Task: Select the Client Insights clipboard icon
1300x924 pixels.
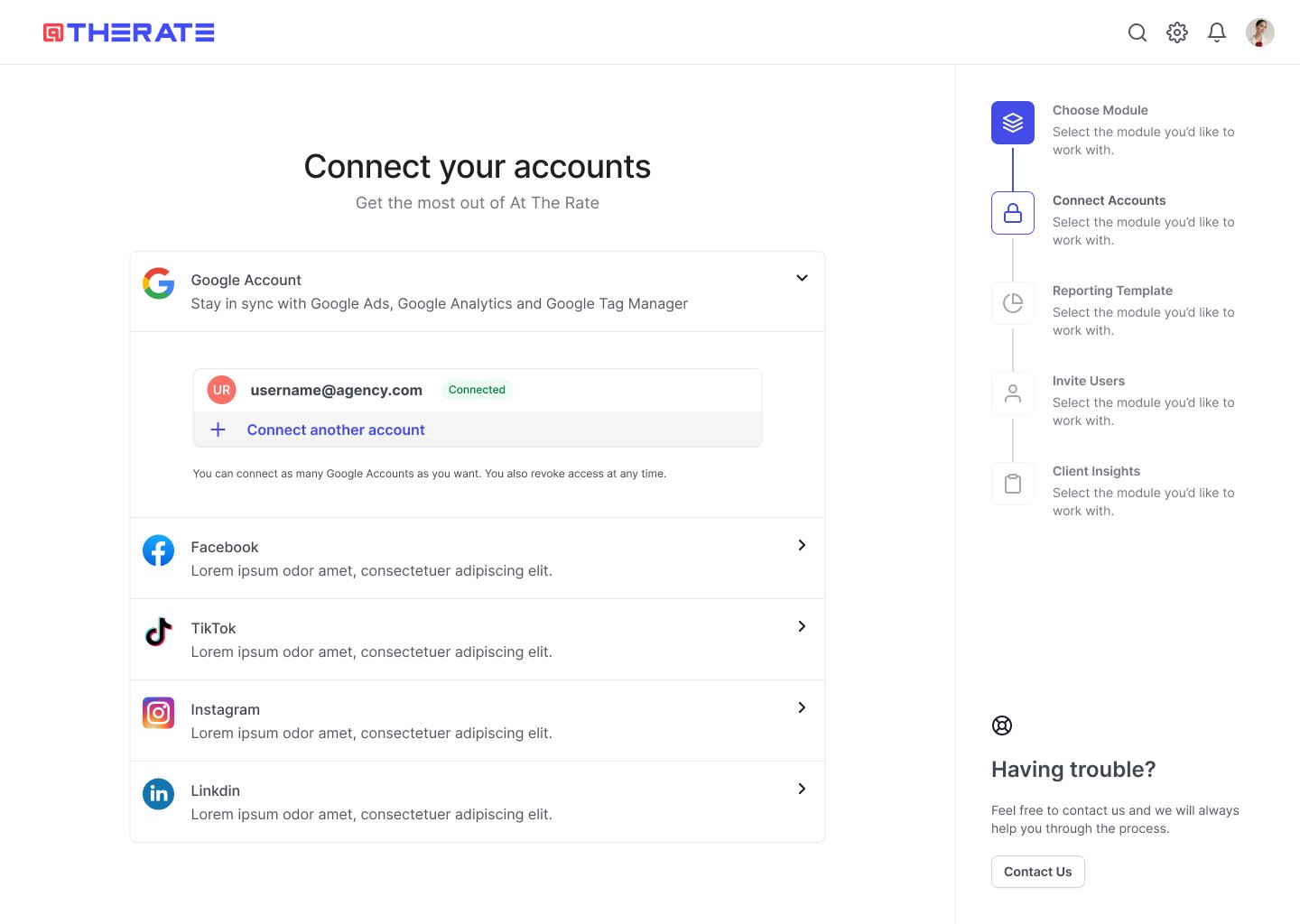Action: pyautogui.click(x=1013, y=484)
